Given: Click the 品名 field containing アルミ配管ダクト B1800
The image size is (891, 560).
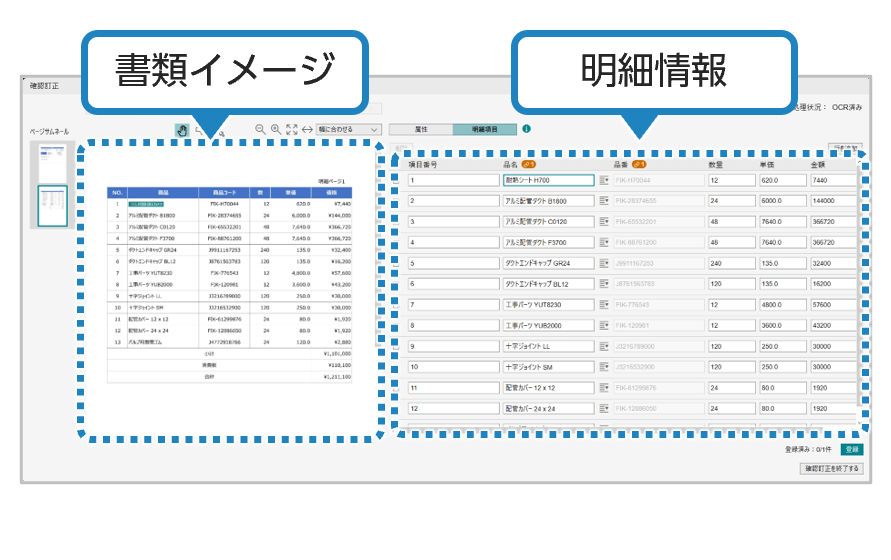Looking at the screenshot, I should click(x=549, y=201).
